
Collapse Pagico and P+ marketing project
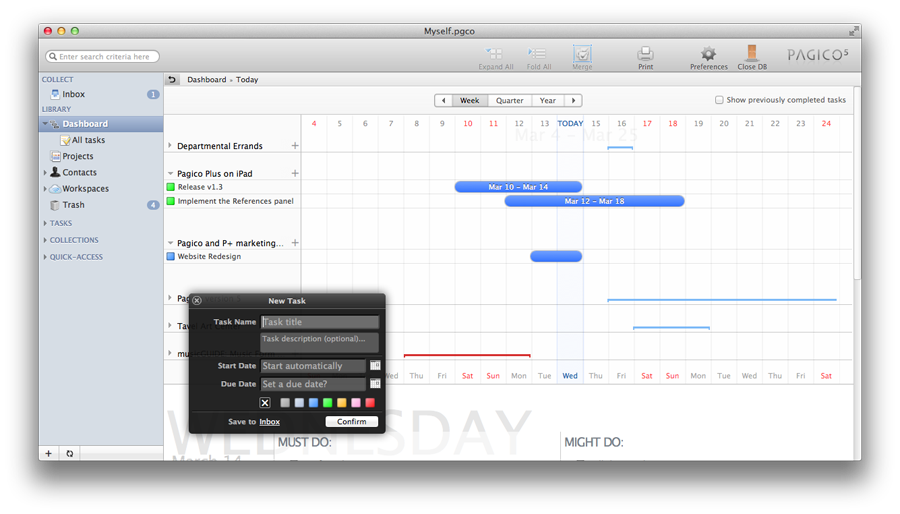click(170, 243)
